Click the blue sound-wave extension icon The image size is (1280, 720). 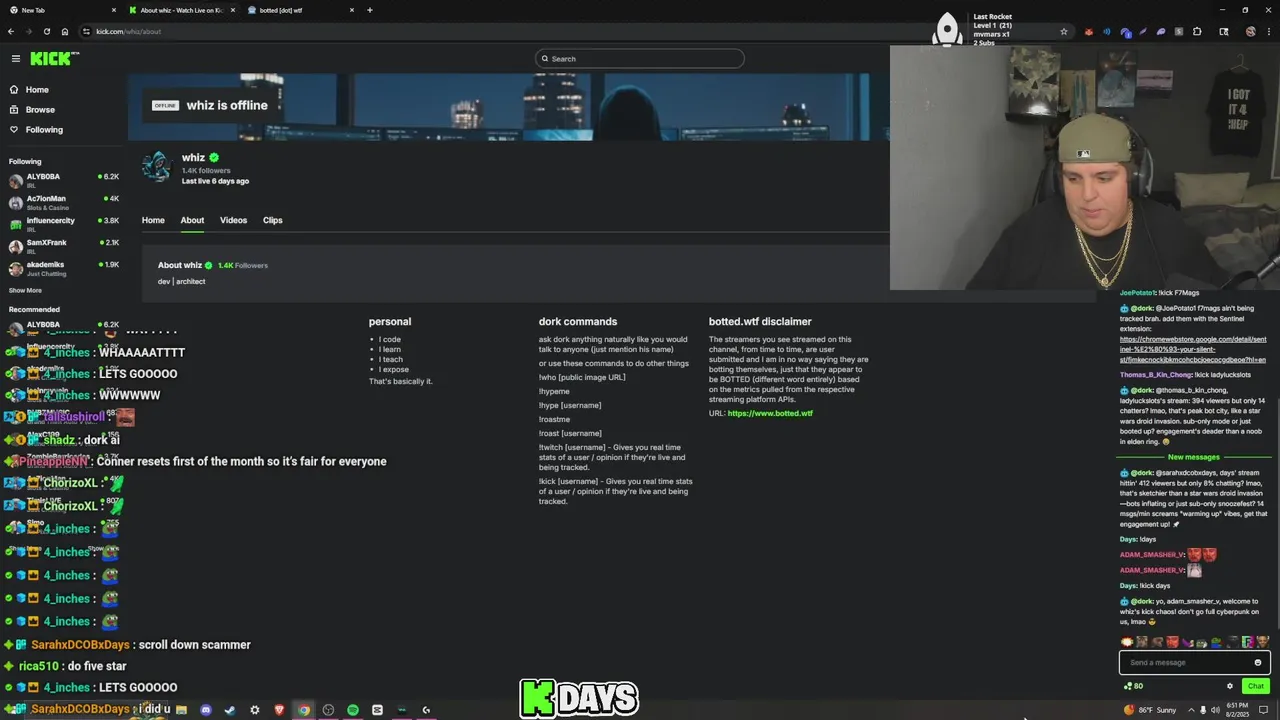[x=1107, y=32]
